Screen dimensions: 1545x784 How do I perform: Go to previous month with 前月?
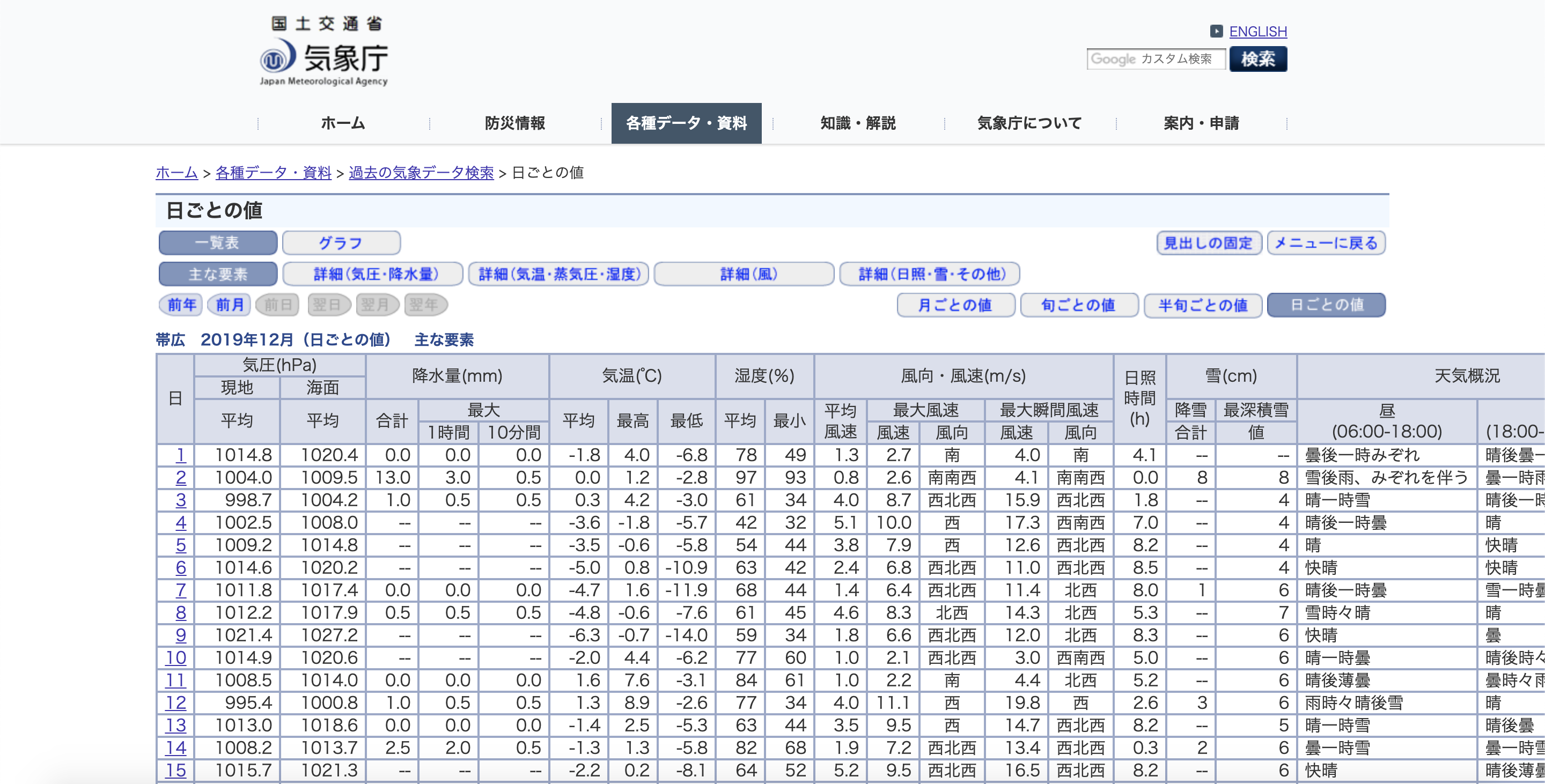pyautogui.click(x=229, y=305)
